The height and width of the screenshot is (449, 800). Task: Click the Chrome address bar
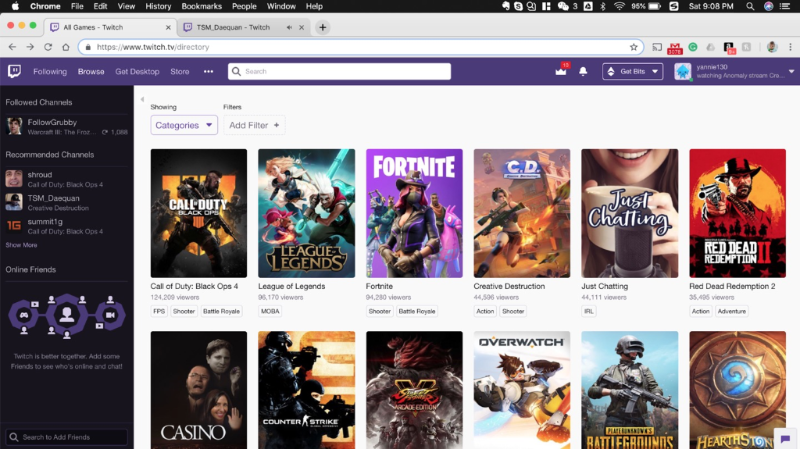(x=360, y=47)
